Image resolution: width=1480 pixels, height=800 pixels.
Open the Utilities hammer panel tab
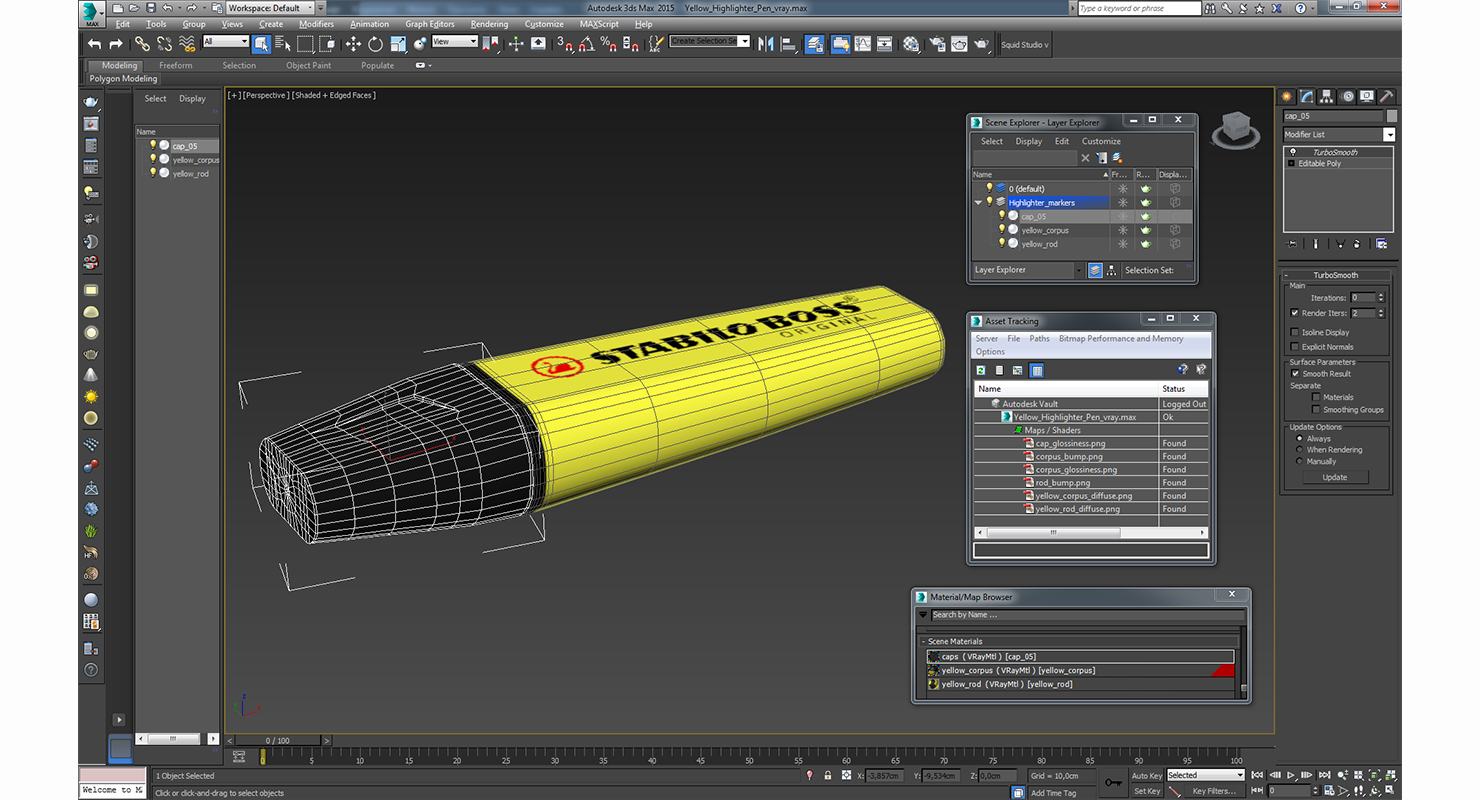pyautogui.click(x=1386, y=97)
